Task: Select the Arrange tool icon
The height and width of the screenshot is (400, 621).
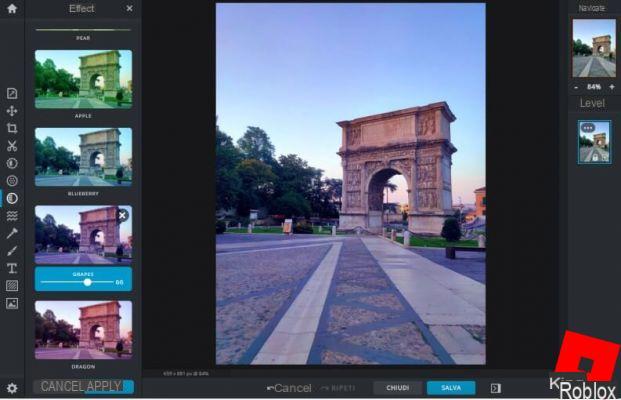Action: [x=12, y=93]
